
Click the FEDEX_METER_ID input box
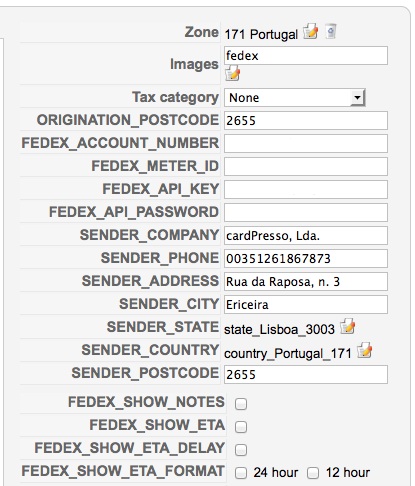coord(306,167)
